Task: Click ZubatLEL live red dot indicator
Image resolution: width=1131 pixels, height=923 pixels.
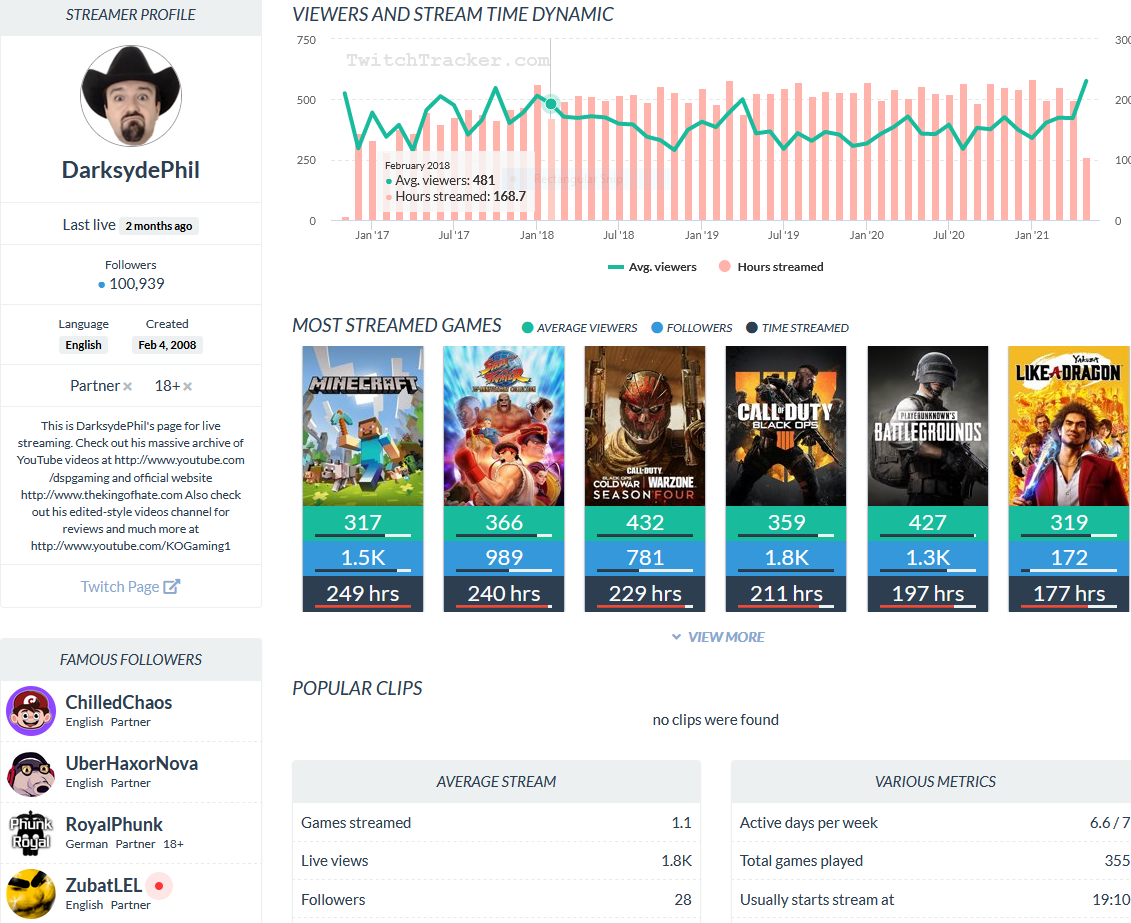Action: (x=159, y=886)
